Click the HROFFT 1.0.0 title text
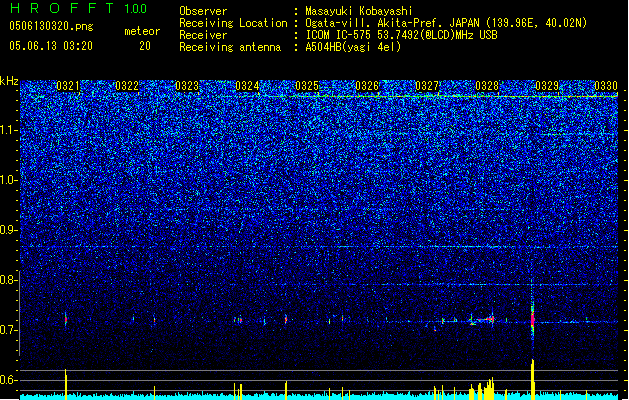The image size is (629, 400). point(79,8)
